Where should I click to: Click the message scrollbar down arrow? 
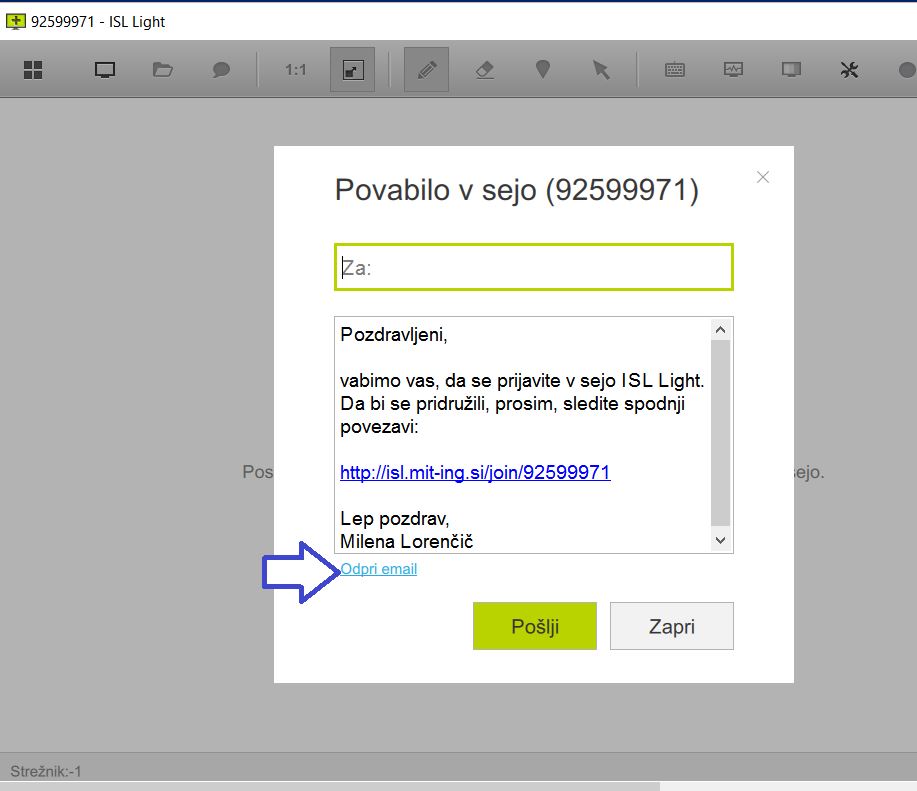(x=720, y=540)
